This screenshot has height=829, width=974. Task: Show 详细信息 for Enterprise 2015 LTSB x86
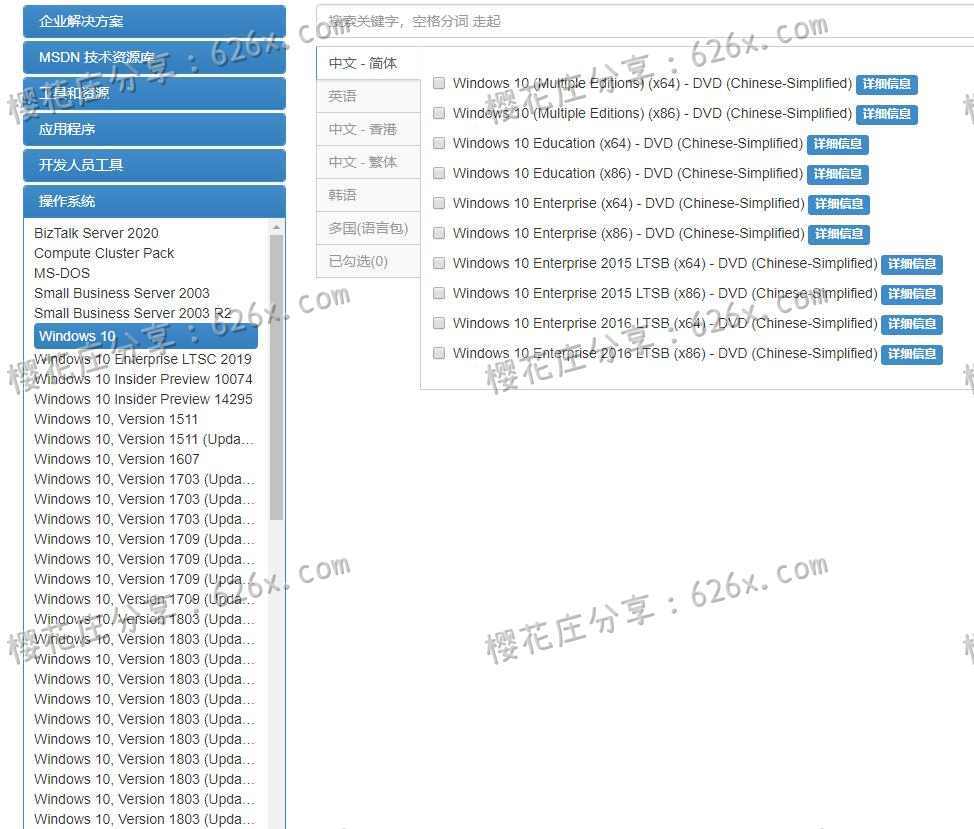912,294
